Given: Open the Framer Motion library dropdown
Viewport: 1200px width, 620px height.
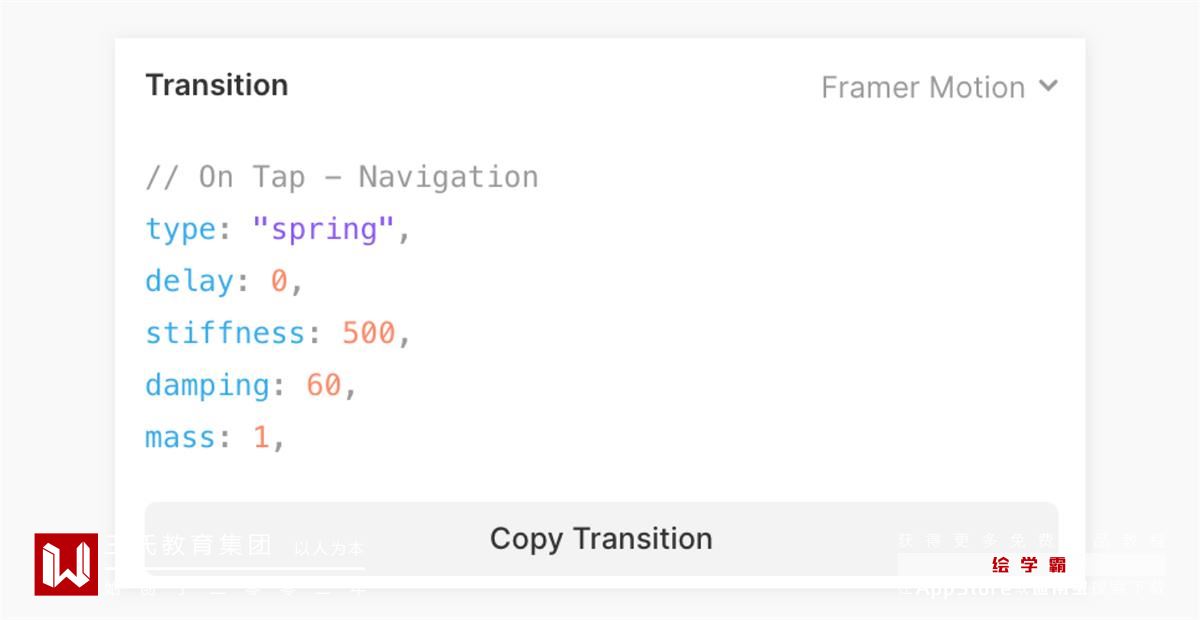Looking at the screenshot, I should 923,88.
